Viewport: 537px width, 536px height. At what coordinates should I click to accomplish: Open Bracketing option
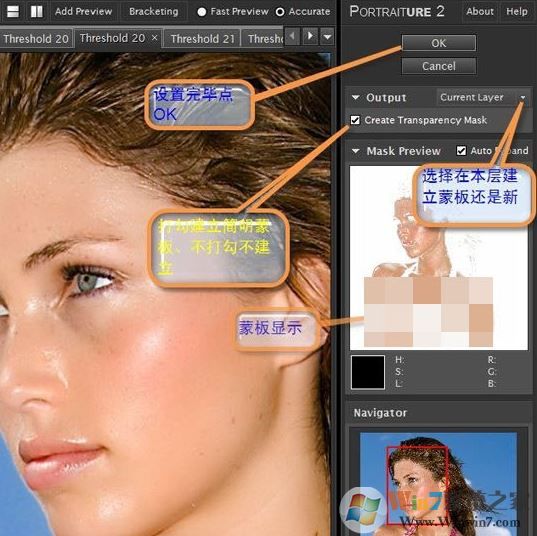click(x=153, y=11)
